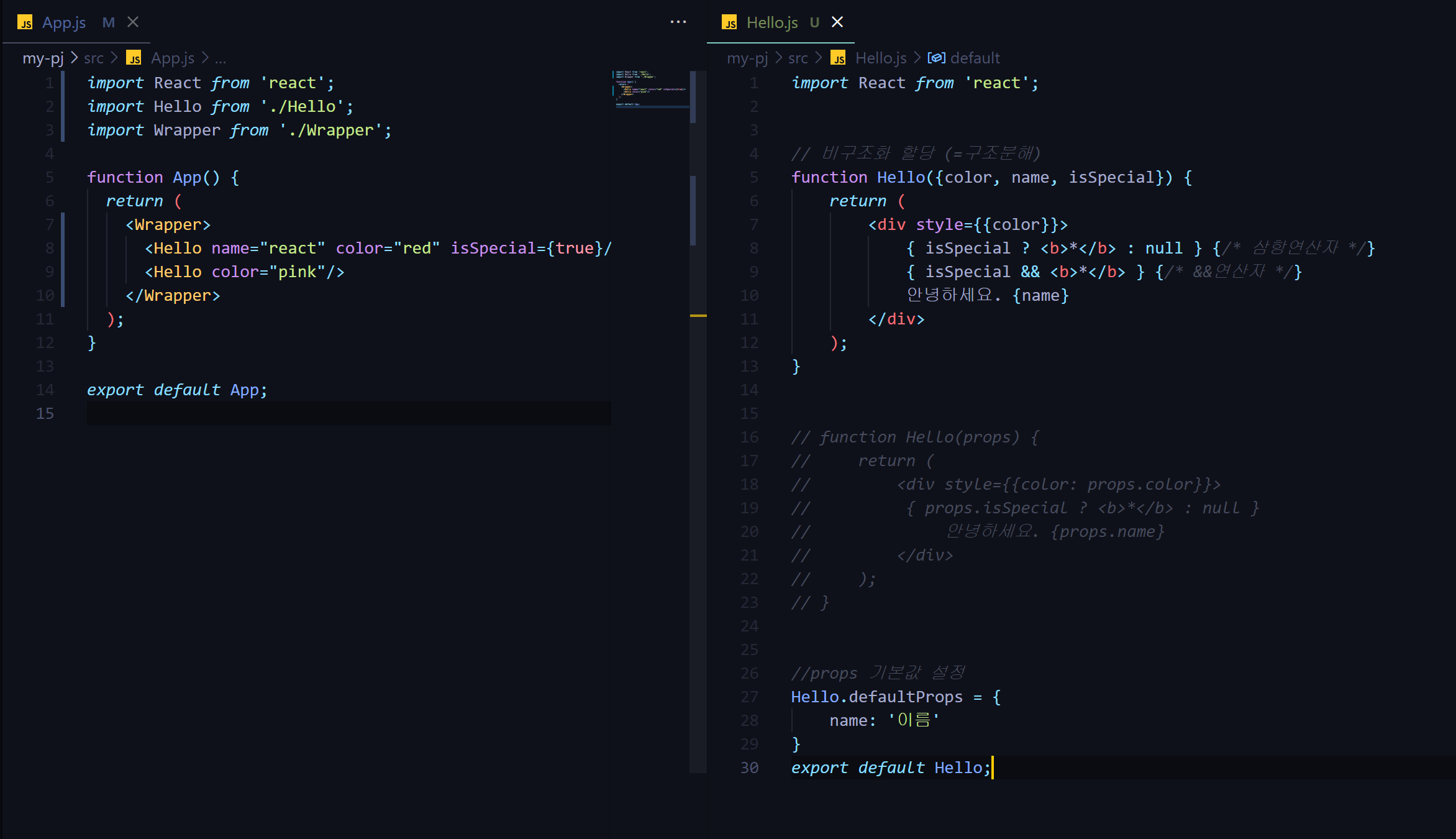Click JS icon in Hello.js breadcrumb
1456x839 pixels.
838,58
